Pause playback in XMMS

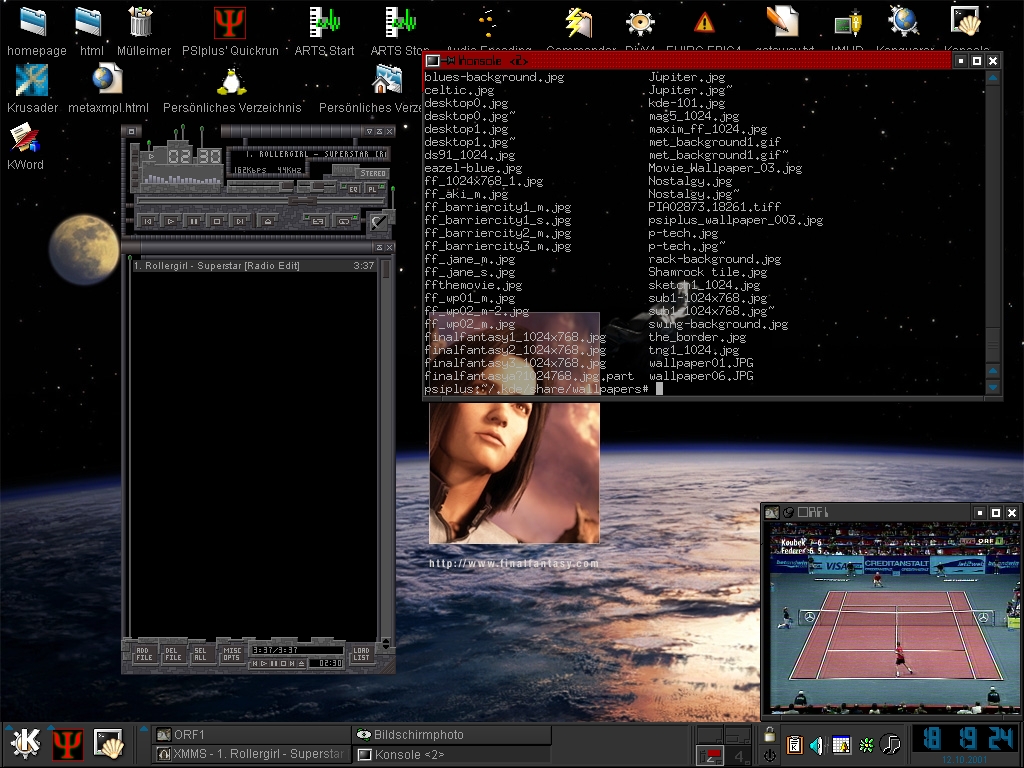point(194,221)
